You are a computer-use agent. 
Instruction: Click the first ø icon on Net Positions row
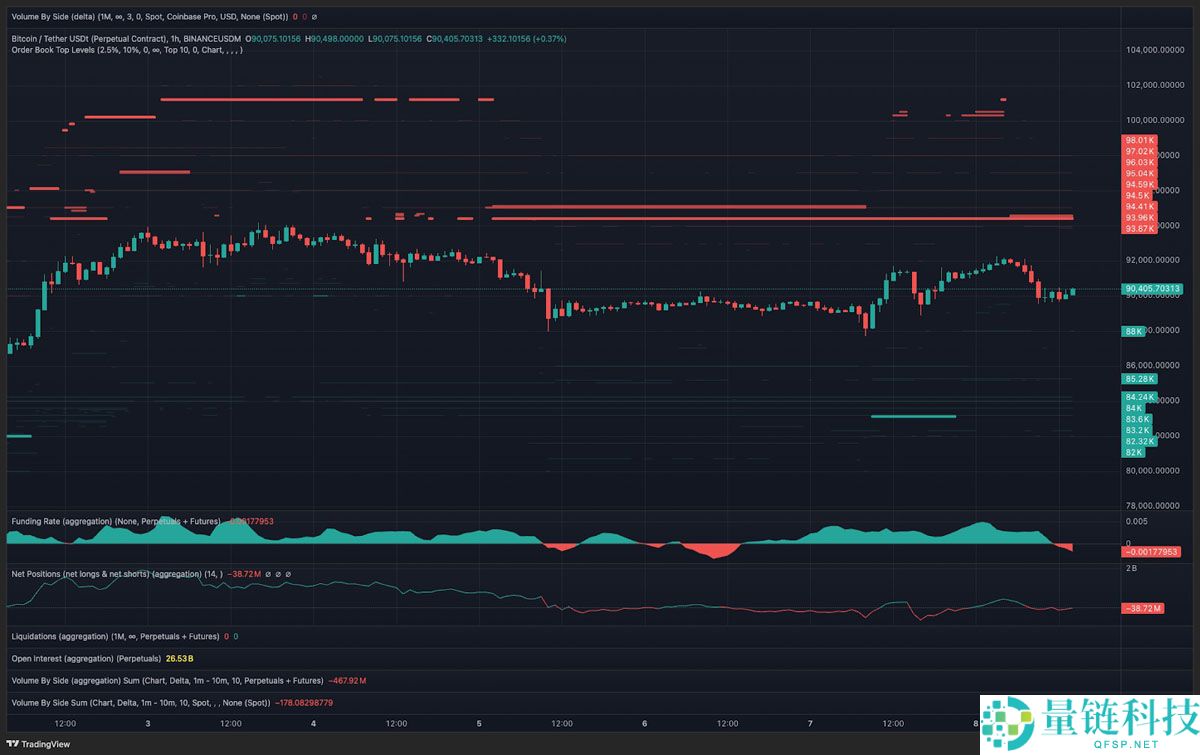coord(266,573)
